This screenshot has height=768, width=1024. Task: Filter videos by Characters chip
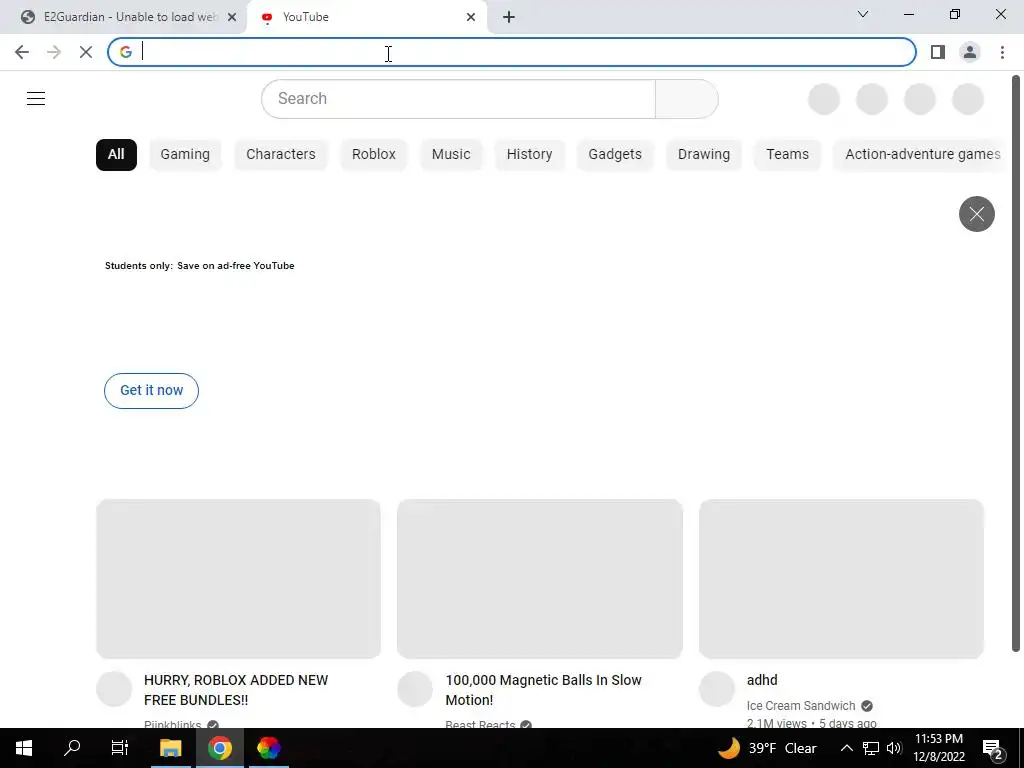click(281, 155)
